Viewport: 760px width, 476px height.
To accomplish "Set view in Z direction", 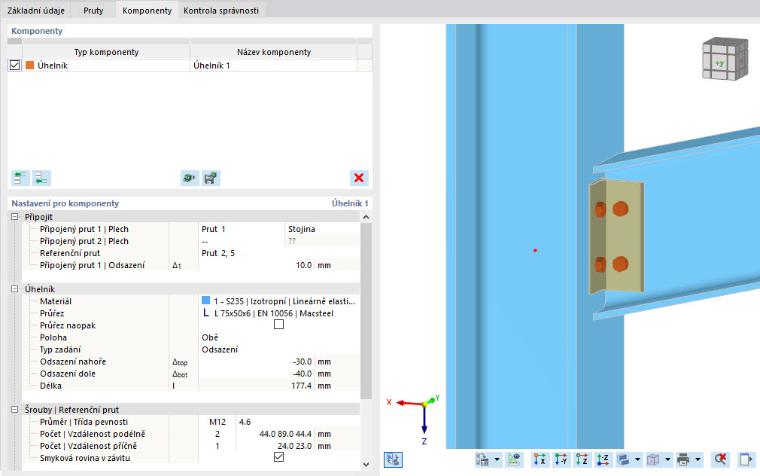I will click(582, 460).
